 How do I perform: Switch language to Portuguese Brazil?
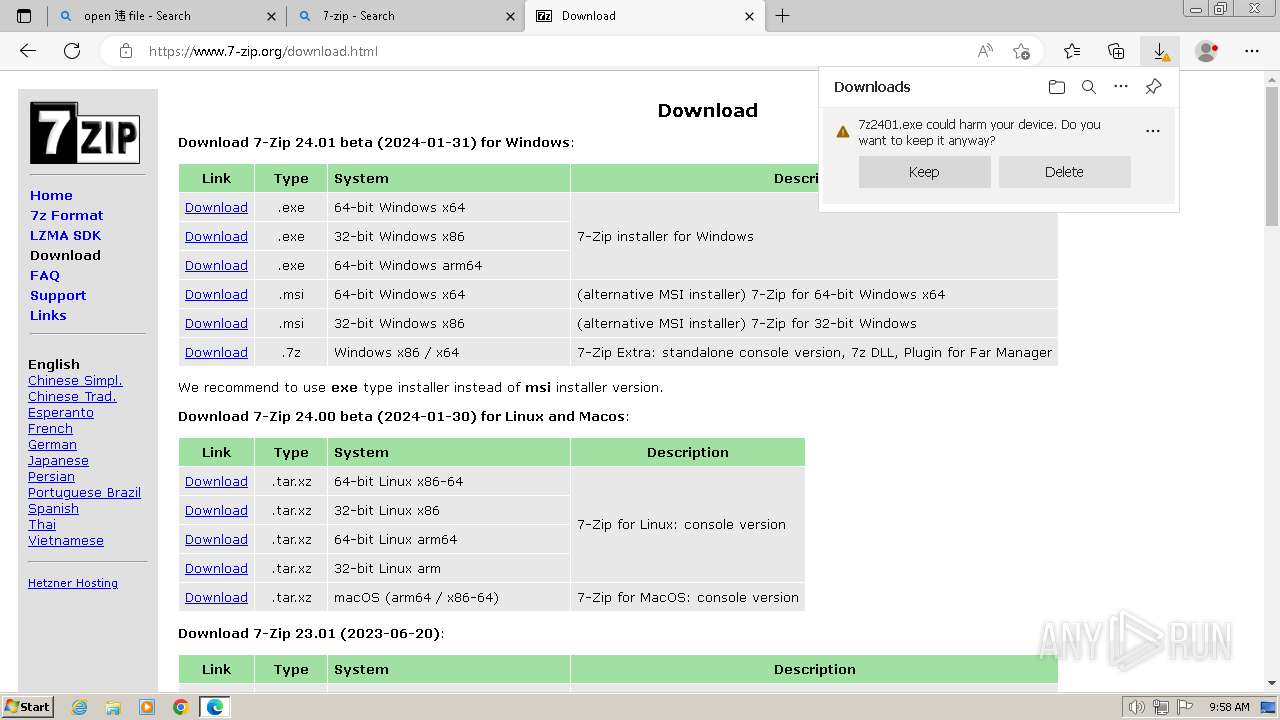pos(84,492)
